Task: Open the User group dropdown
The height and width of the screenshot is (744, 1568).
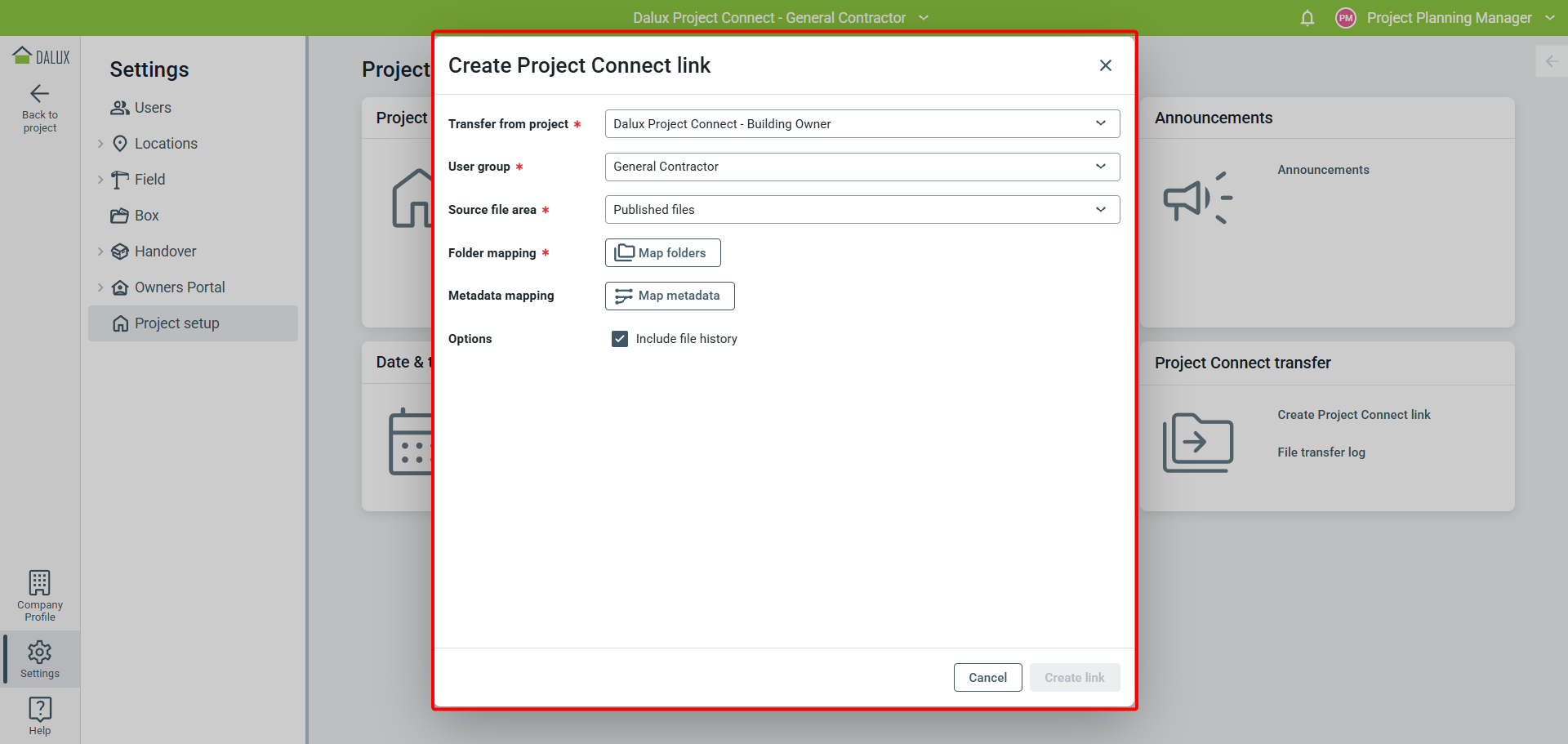Action: 862,167
